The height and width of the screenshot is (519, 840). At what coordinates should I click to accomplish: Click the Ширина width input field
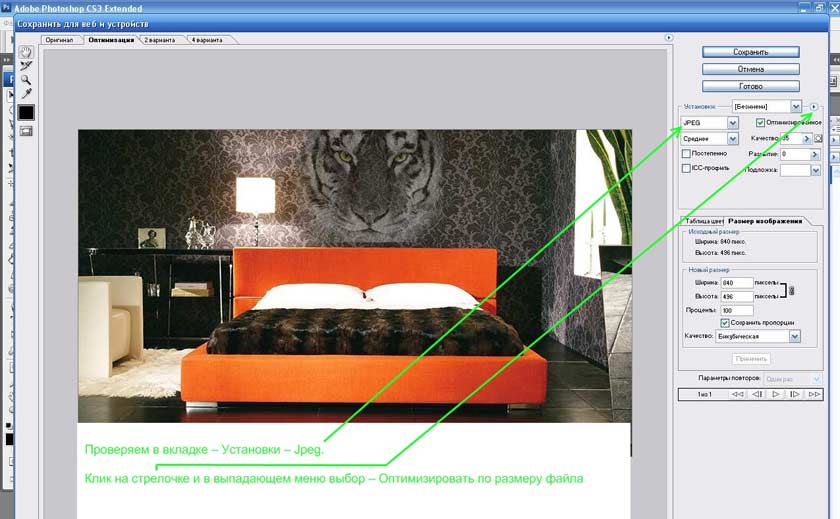coord(736,283)
